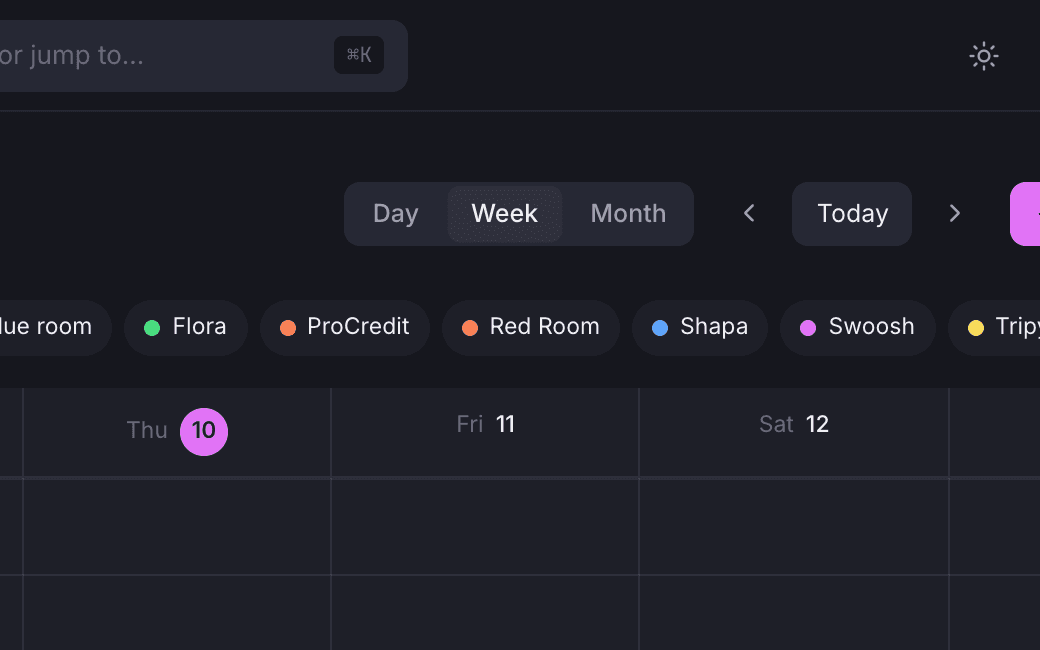This screenshot has height=650, width=1040.
Task: Jump to Today
Action: (852, 214)
